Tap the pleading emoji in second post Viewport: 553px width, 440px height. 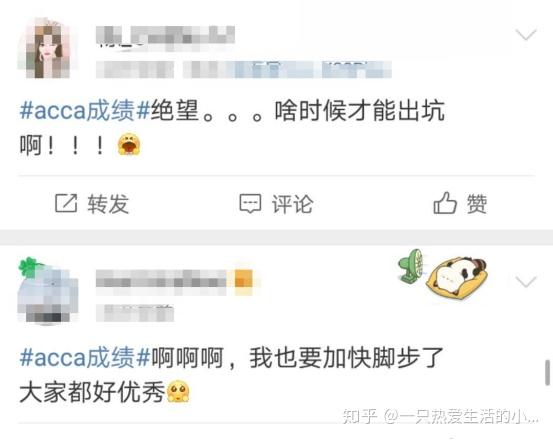pos(178,391)
